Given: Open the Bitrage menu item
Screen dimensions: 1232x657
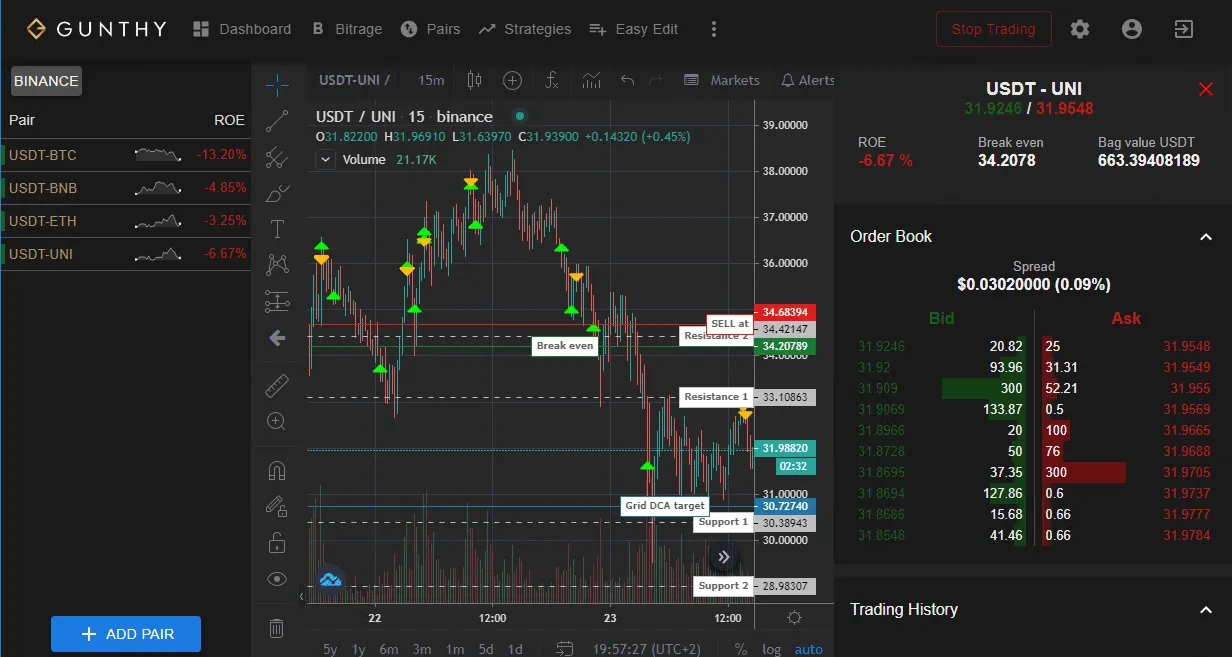Looking at the screenshot, I should pyautogui.click(x=347, y=29).
